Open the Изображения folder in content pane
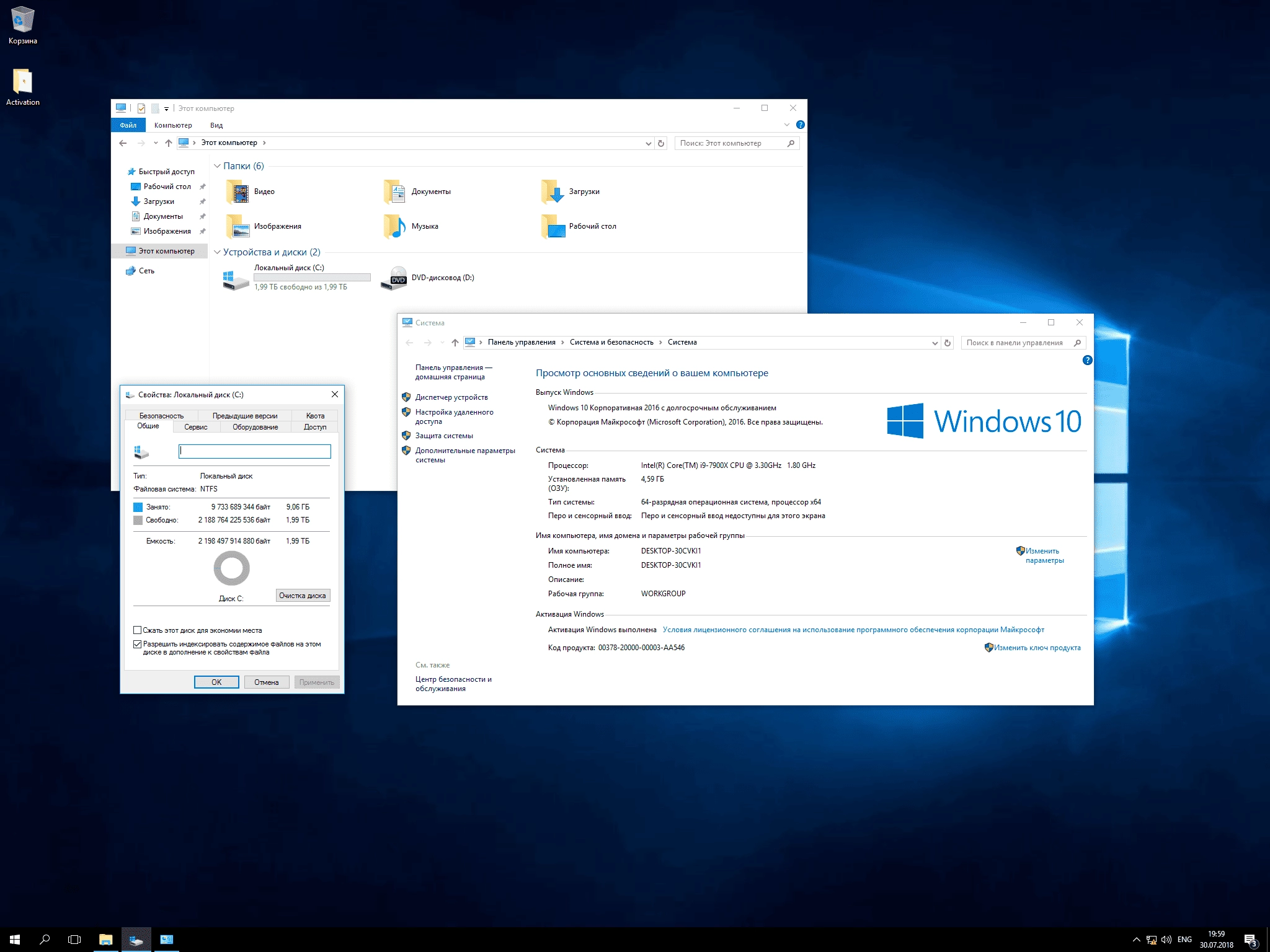 (264, 226)
